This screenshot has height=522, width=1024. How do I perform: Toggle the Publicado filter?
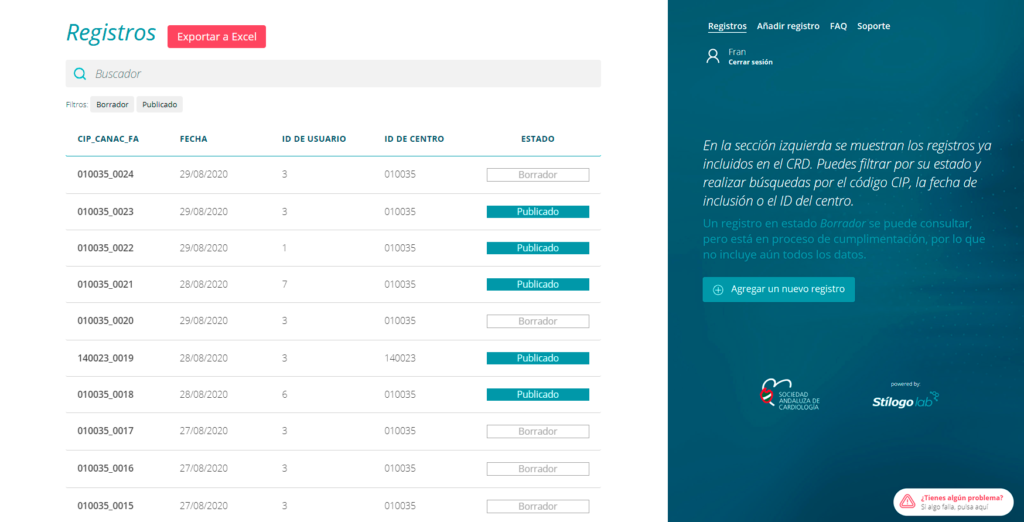[x=160, y=104]
